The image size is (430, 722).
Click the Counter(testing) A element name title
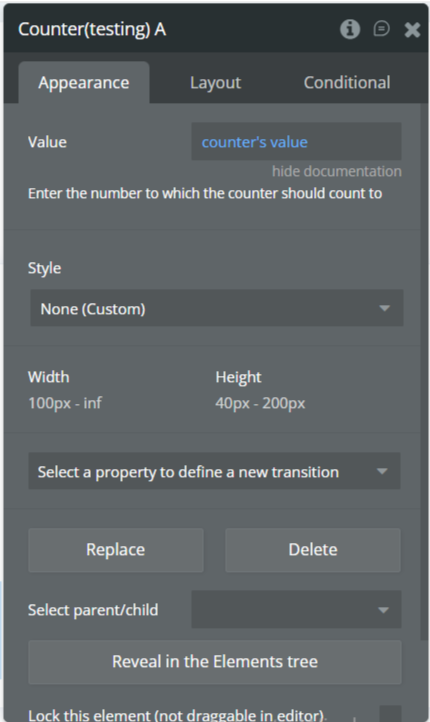point(92,29)
